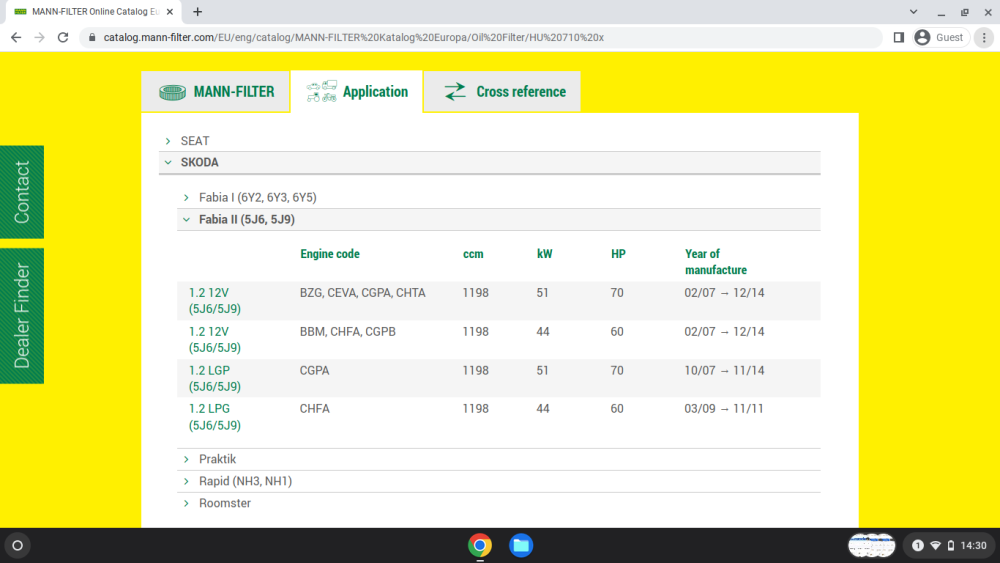This screenshot has width=1000, height=563.
Task: Open the Contact side panel
Action: [x=22, y=192]
